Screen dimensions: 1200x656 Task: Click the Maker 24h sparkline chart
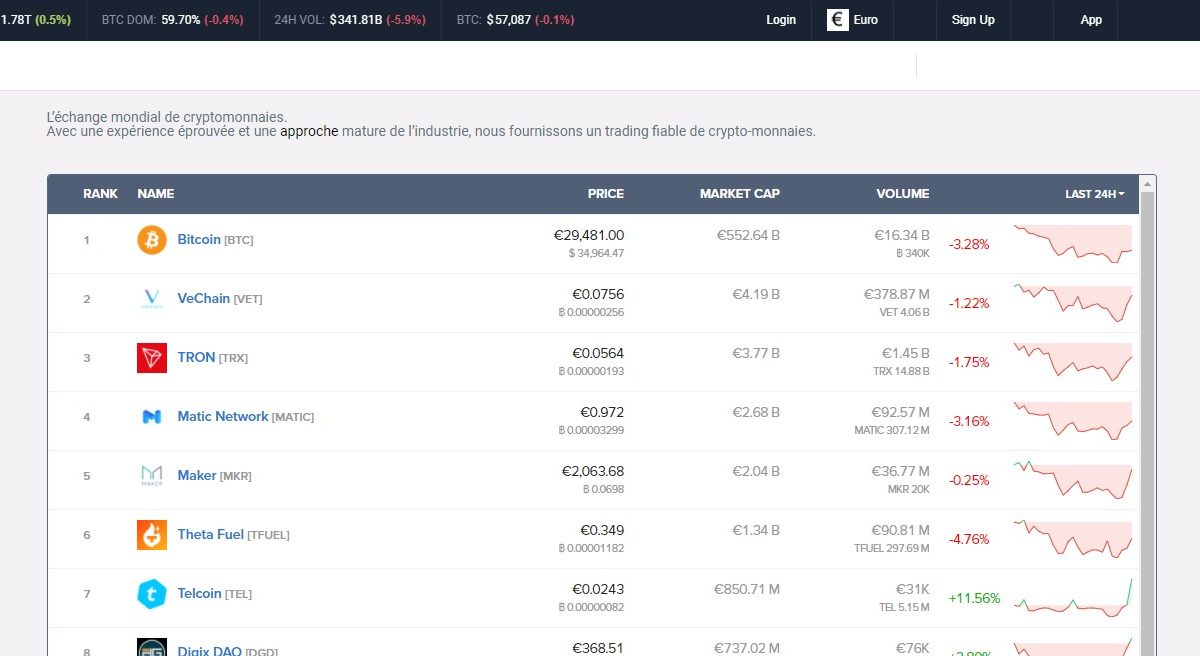click(x=1073, y=479)
